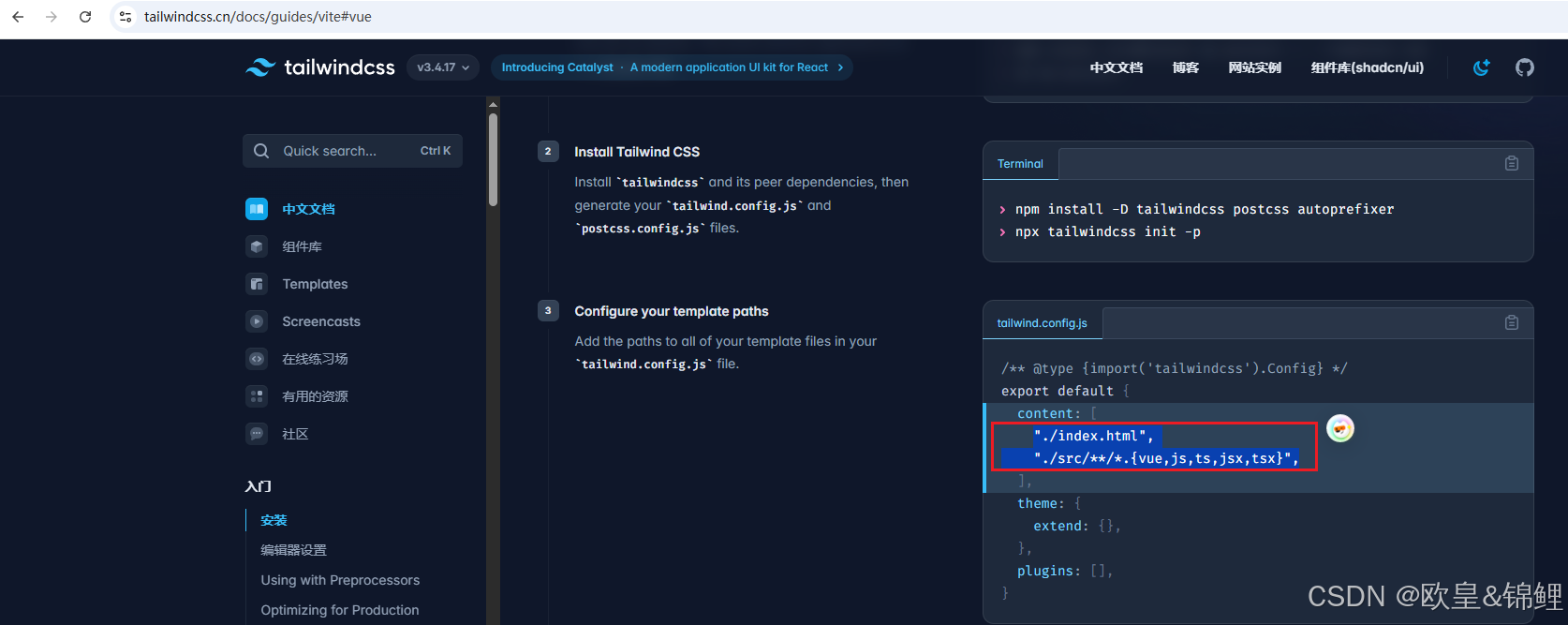Open 在线练习场 sidebar link

315,359
